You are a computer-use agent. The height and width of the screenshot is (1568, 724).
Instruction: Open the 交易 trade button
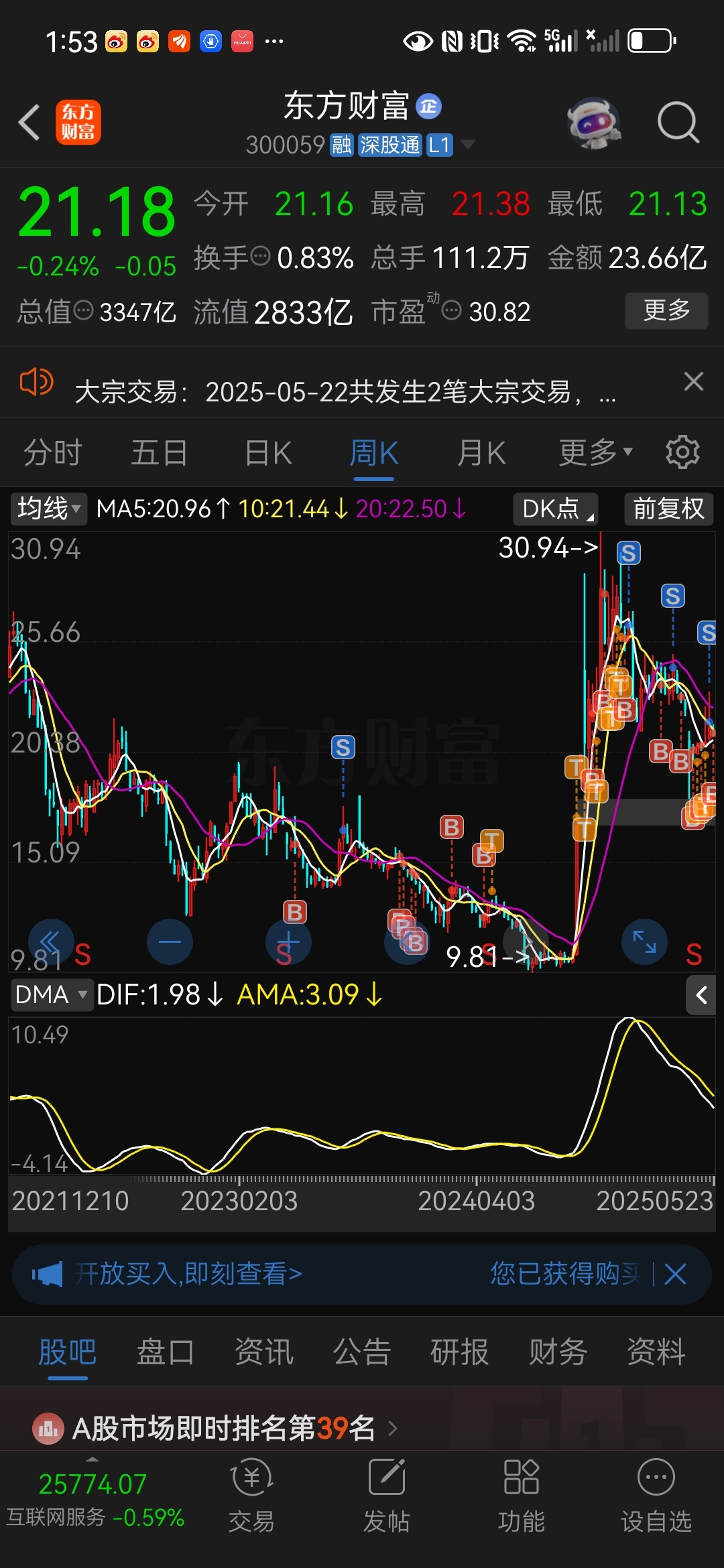point(251,1496)
